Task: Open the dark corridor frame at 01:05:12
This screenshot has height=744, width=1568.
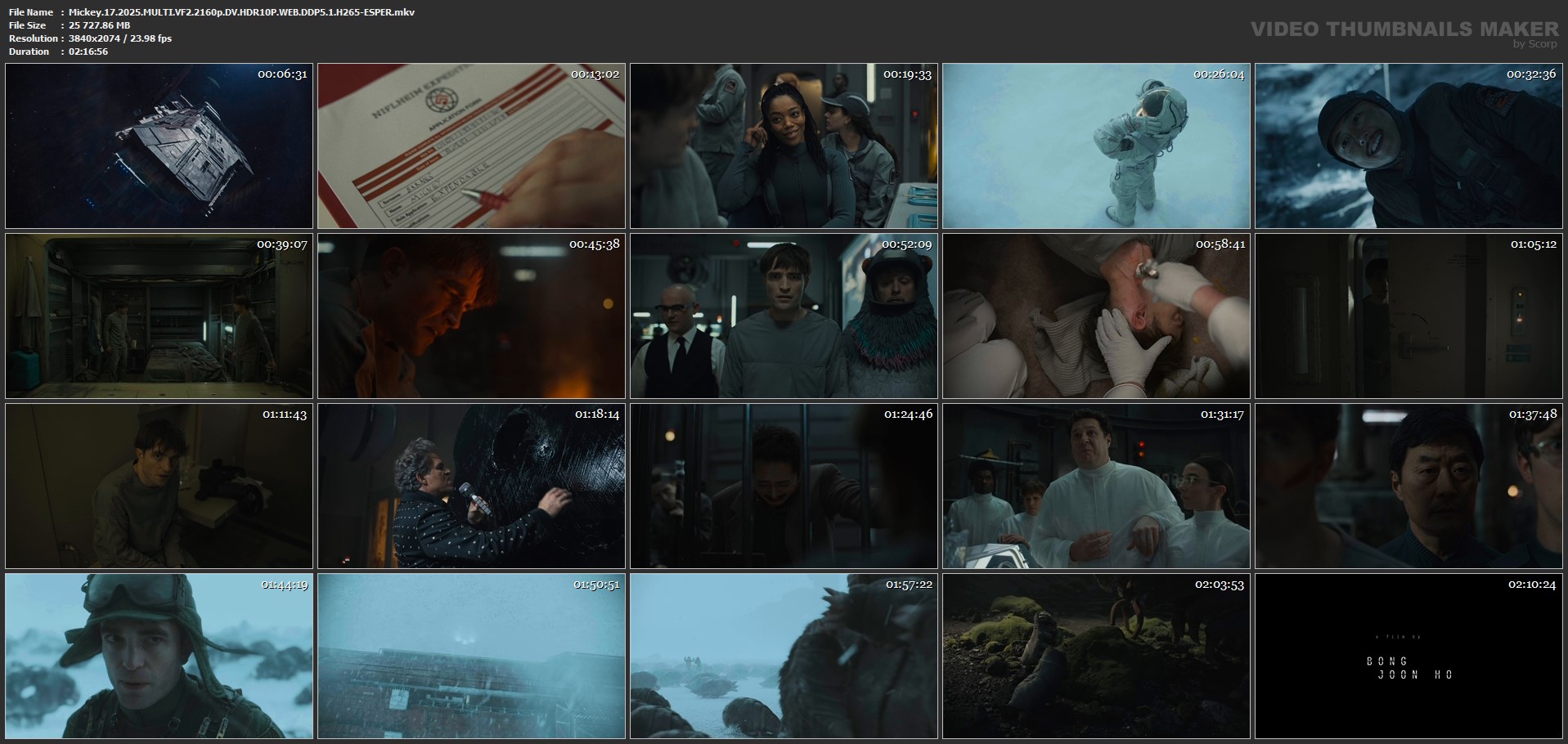Action: coord(1409,316)
